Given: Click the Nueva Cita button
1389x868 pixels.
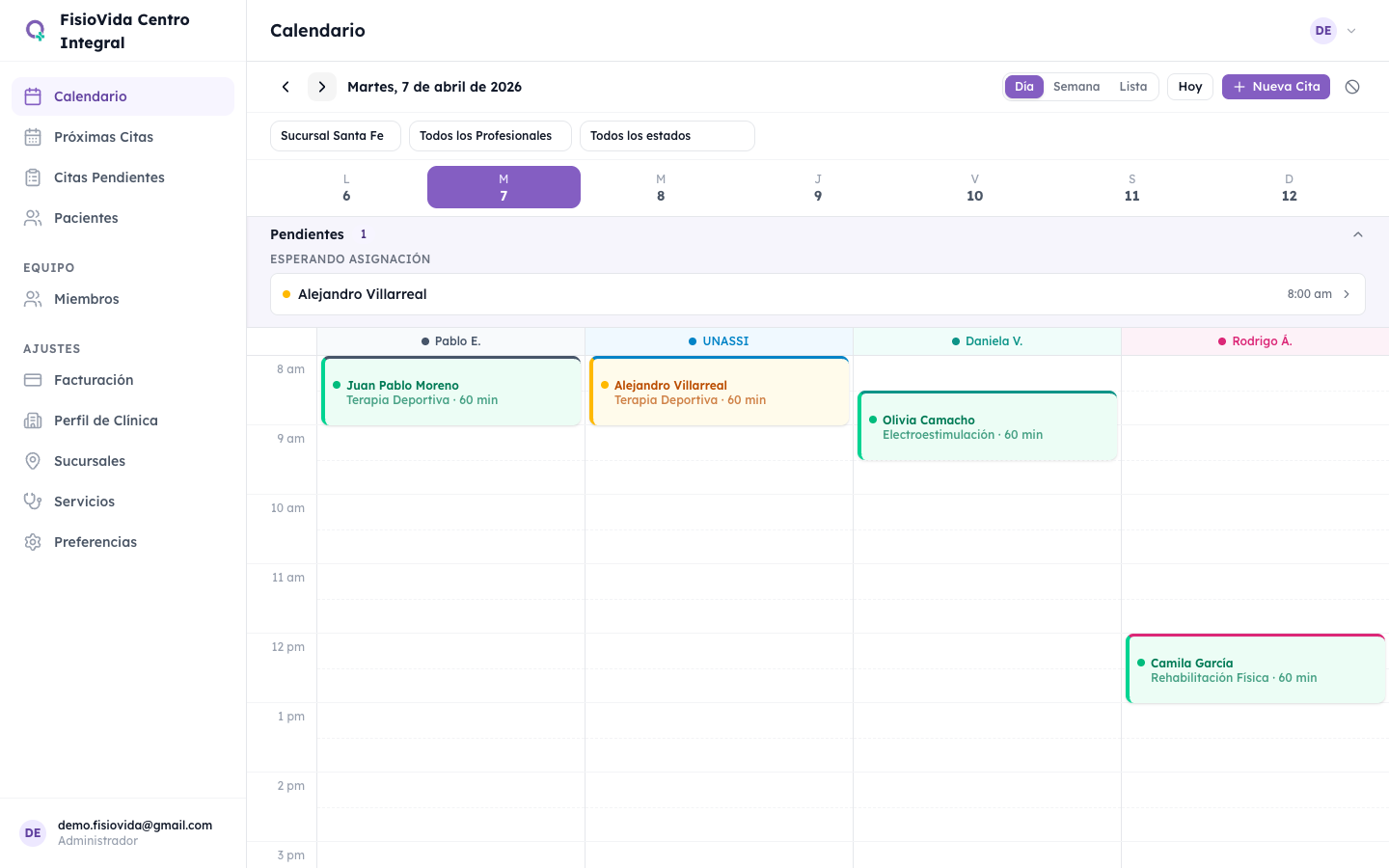Looking at the screenshot, I should 1275,86.
